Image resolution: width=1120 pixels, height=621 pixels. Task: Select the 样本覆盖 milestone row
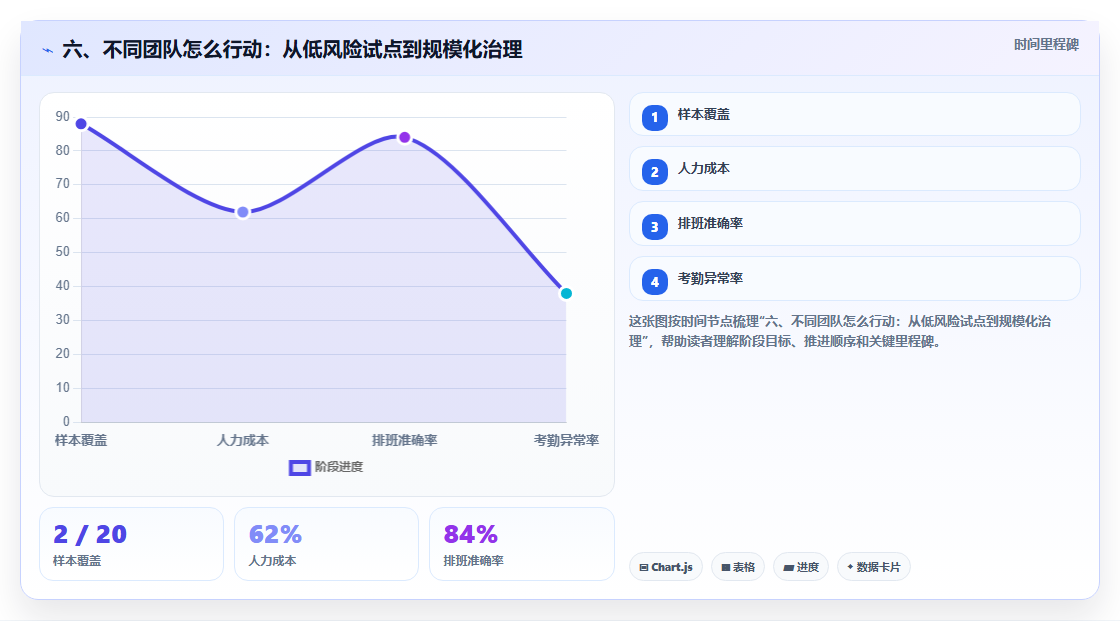click(x=854, y=114)
